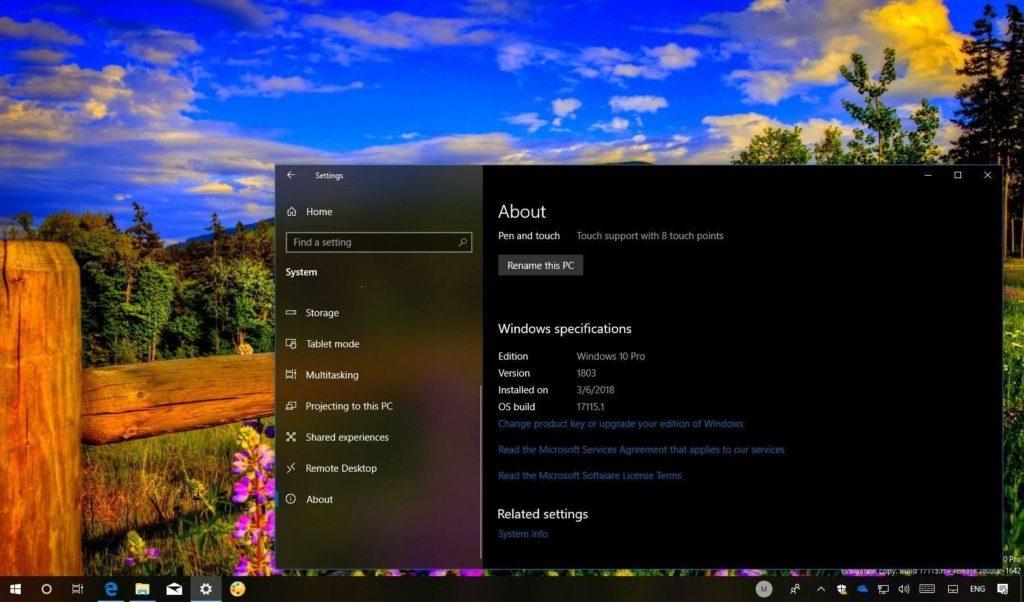Click the Rename this PC button
The width and height of the screenshot is (1024, 602).
pos(540,265)
